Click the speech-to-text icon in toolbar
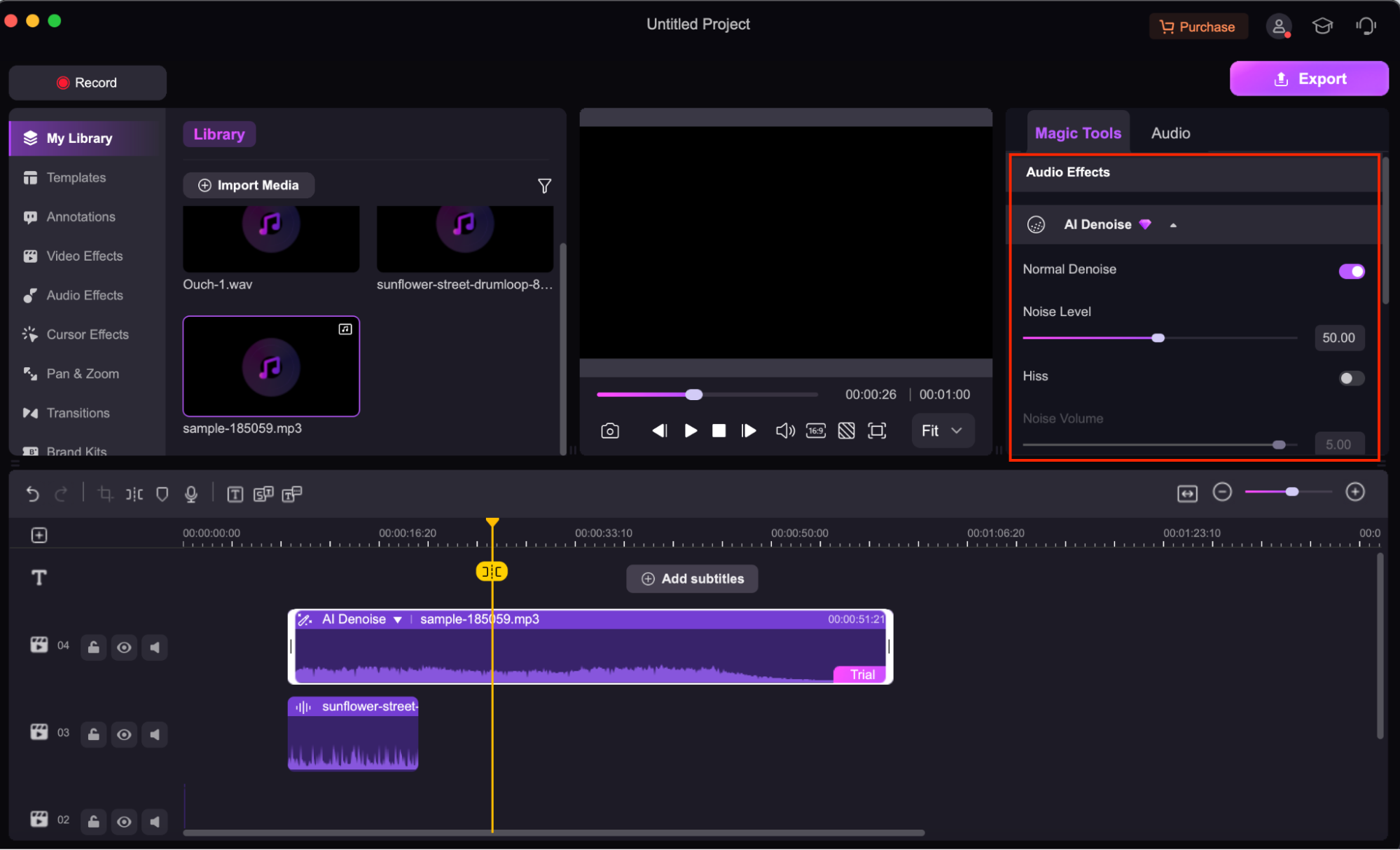The image size is (1400, 850). (x=263, y=494)
